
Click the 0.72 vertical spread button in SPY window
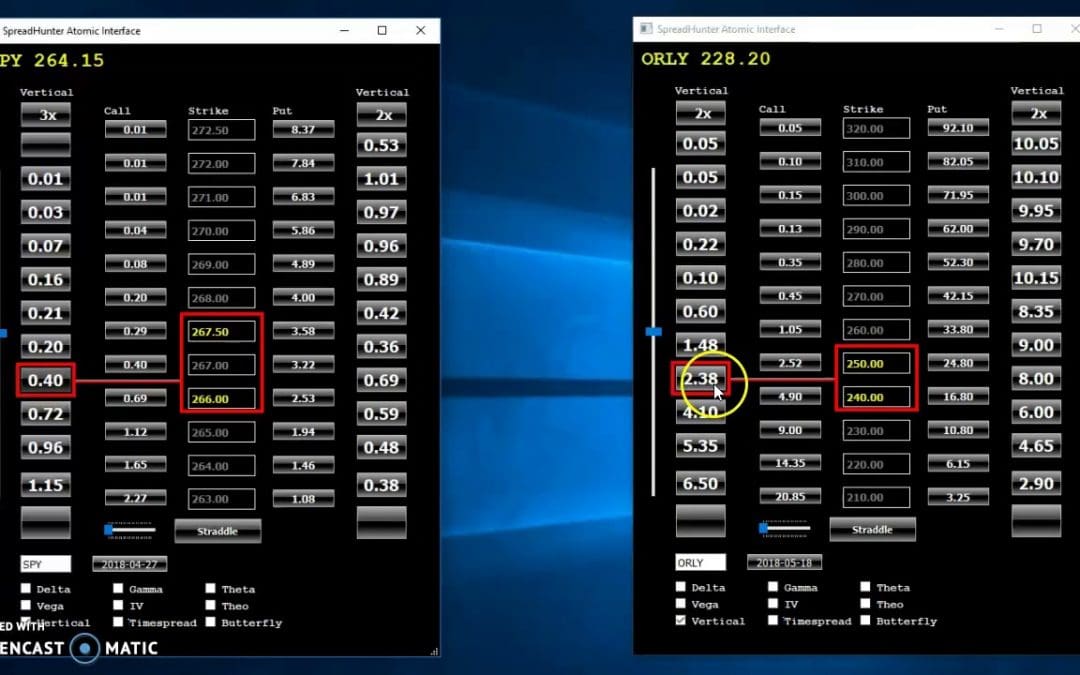(x=46, y=414)
